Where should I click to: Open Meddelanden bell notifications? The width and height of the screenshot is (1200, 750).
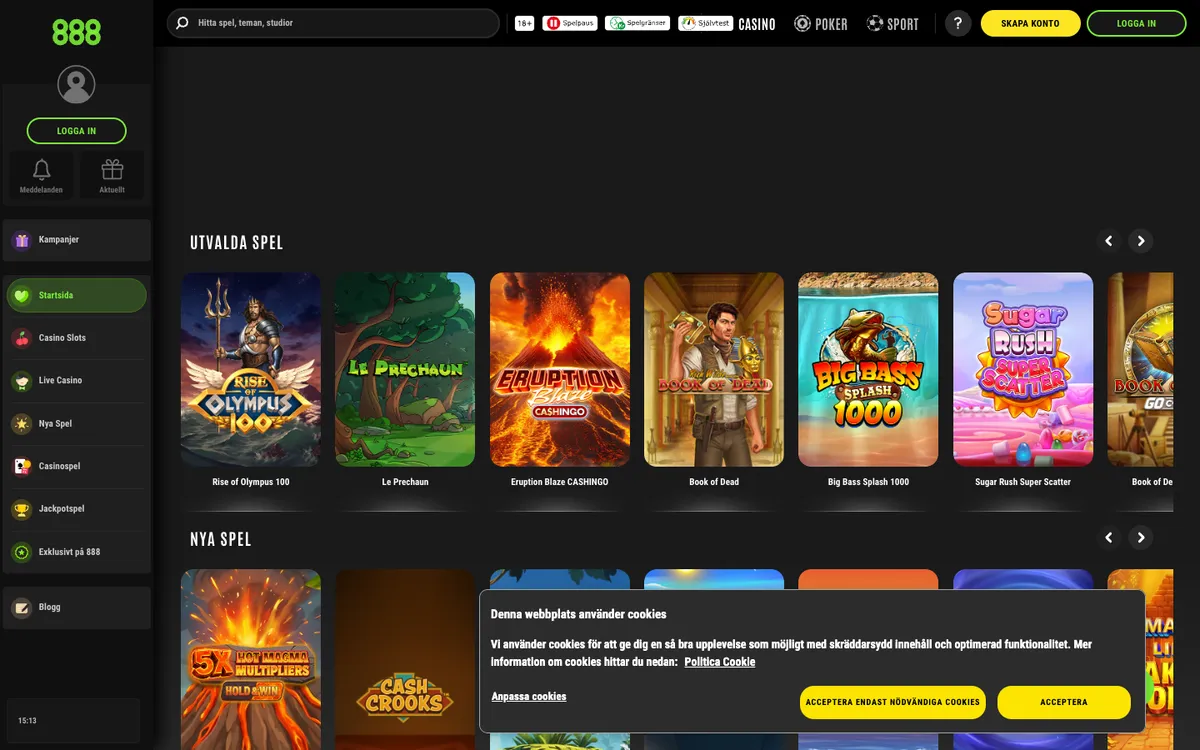coord(41,175)
